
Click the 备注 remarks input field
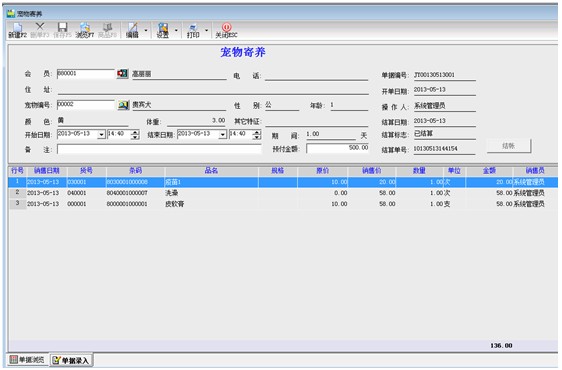(159, 149)
